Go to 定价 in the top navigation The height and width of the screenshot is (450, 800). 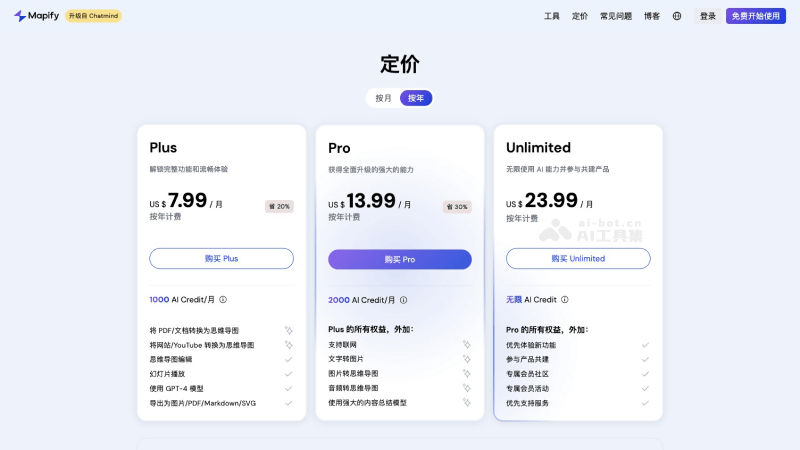coord(580,16)
